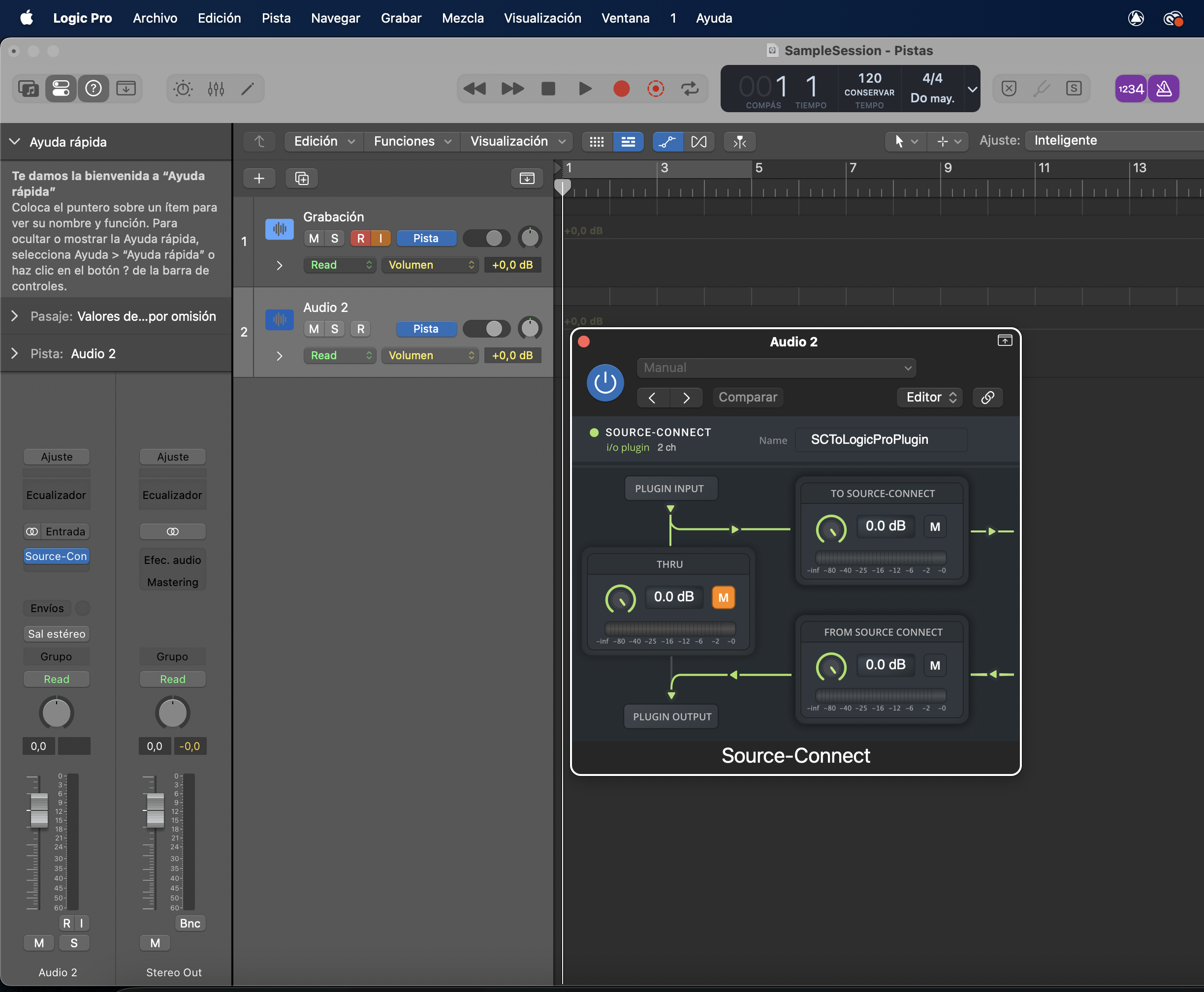Viewport: 1204px width, 992px height.
Task: Toggle the Cycle loop button
Action: coord(690,89)
